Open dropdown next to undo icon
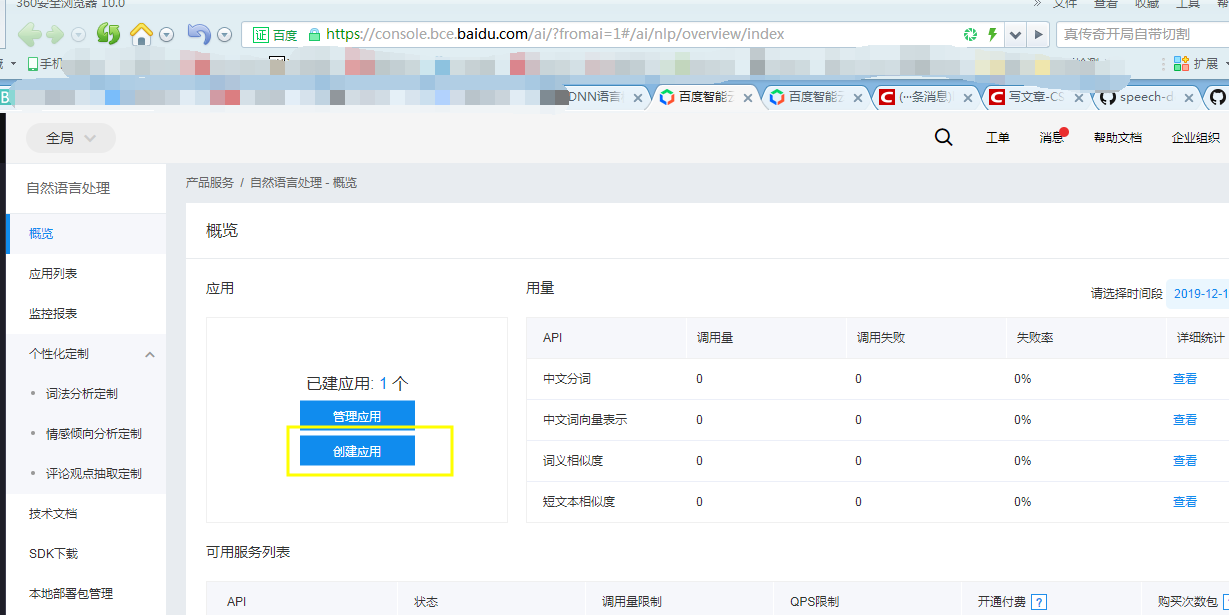 tap(224, 35)
